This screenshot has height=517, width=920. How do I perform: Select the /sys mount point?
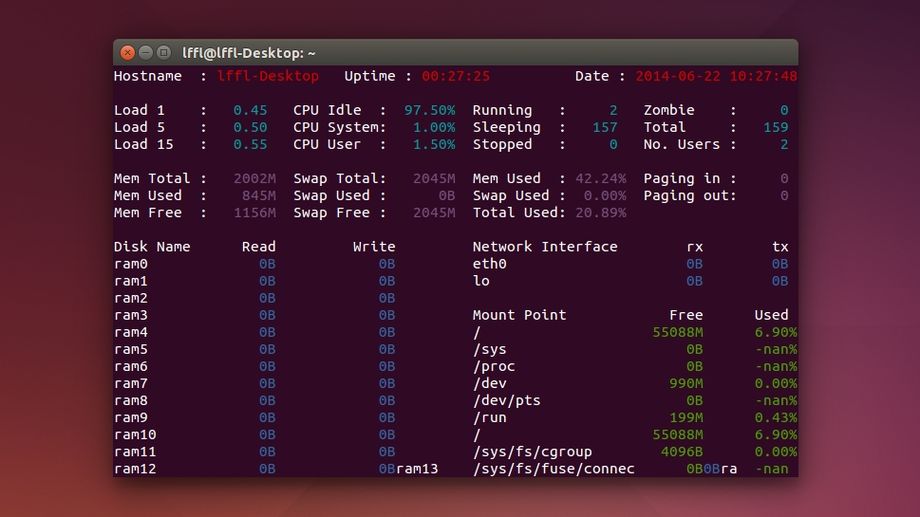[x=489, y=349]
